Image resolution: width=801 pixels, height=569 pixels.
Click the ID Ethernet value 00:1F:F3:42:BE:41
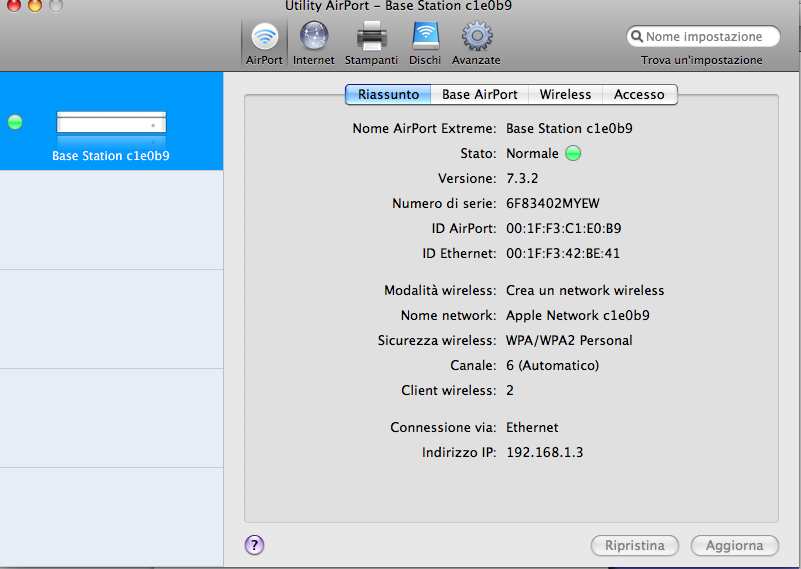tap(563, 253)
